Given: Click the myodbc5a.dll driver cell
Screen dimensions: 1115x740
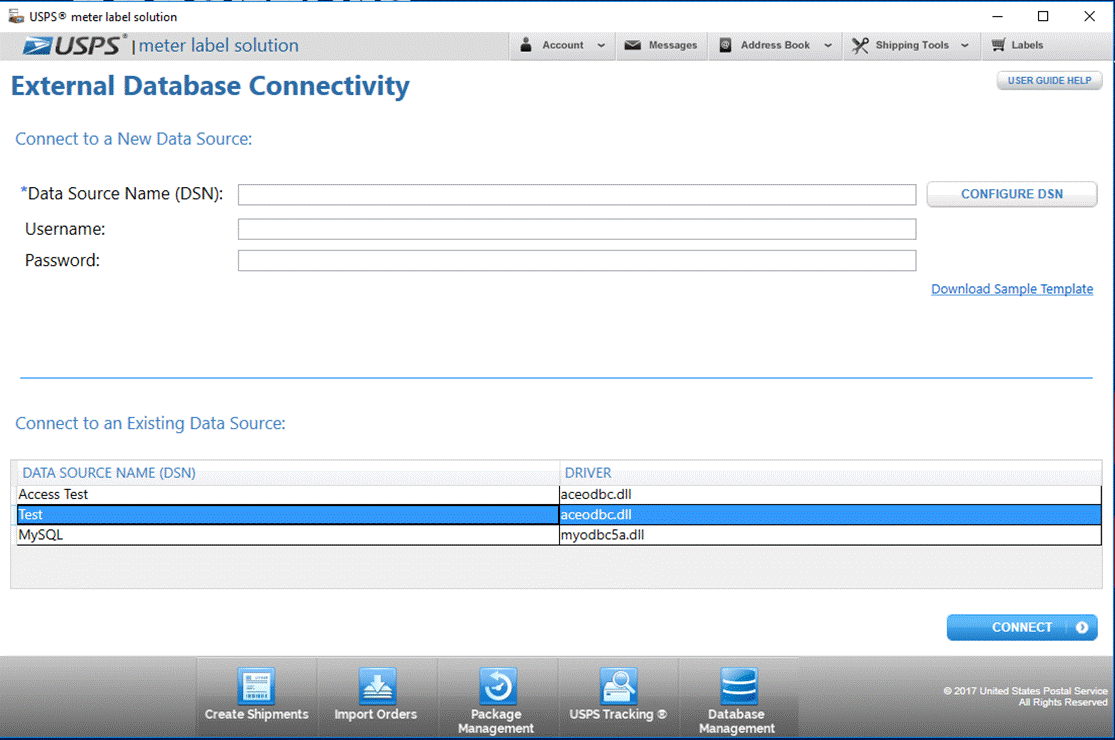Looking at the screenshot, I should [830, 535].
